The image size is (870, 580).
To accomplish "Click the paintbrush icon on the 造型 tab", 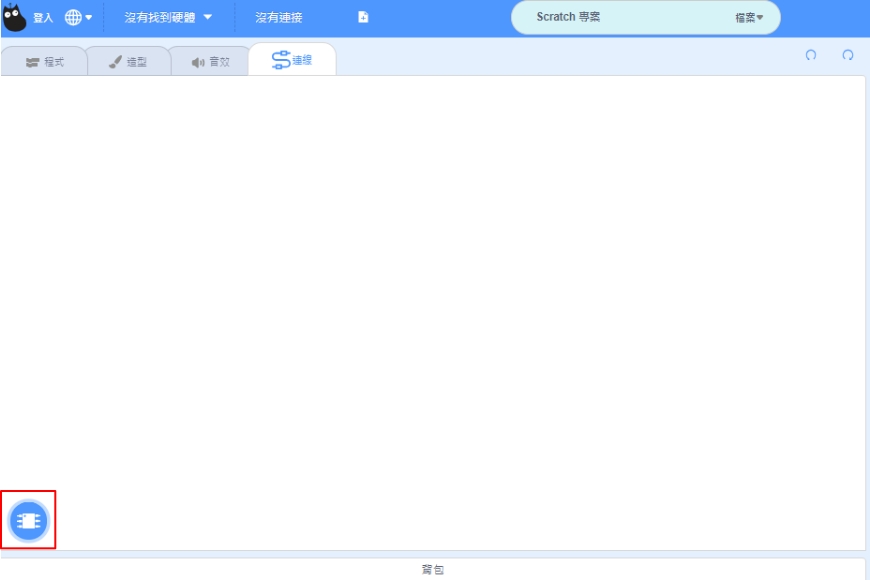I will (115, 62).
